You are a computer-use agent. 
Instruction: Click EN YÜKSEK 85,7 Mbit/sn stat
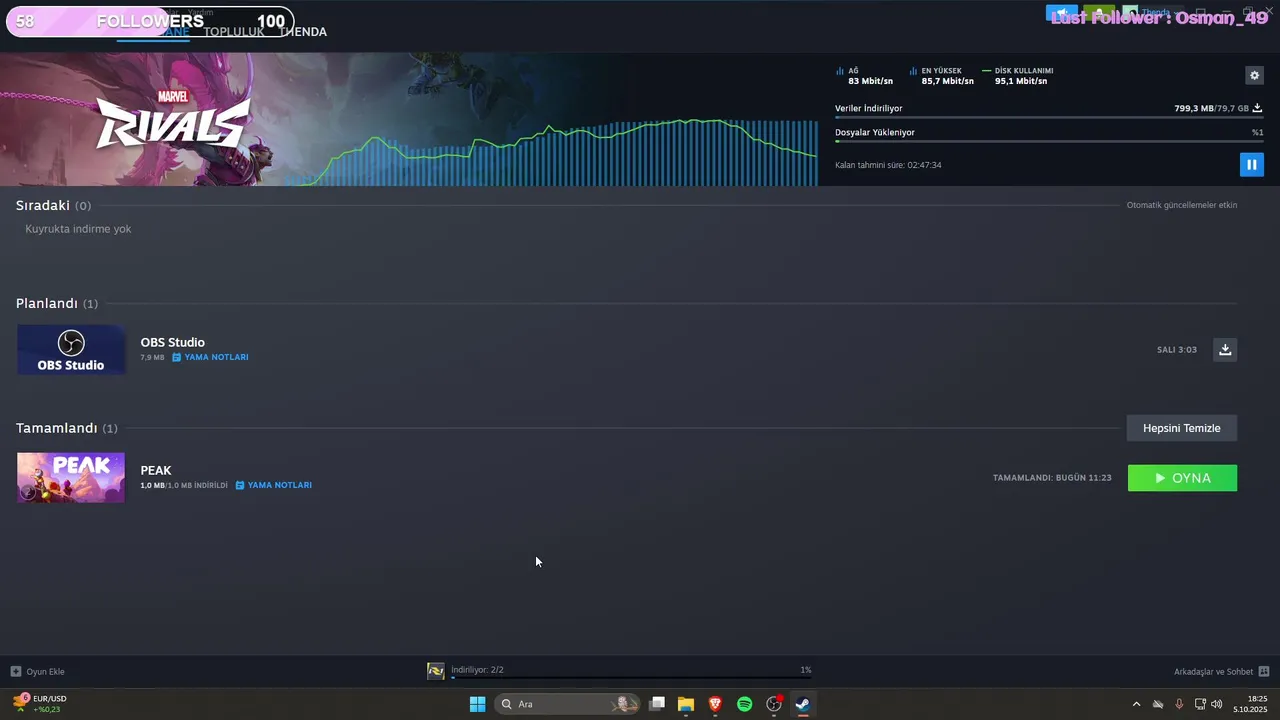[941, 76]
